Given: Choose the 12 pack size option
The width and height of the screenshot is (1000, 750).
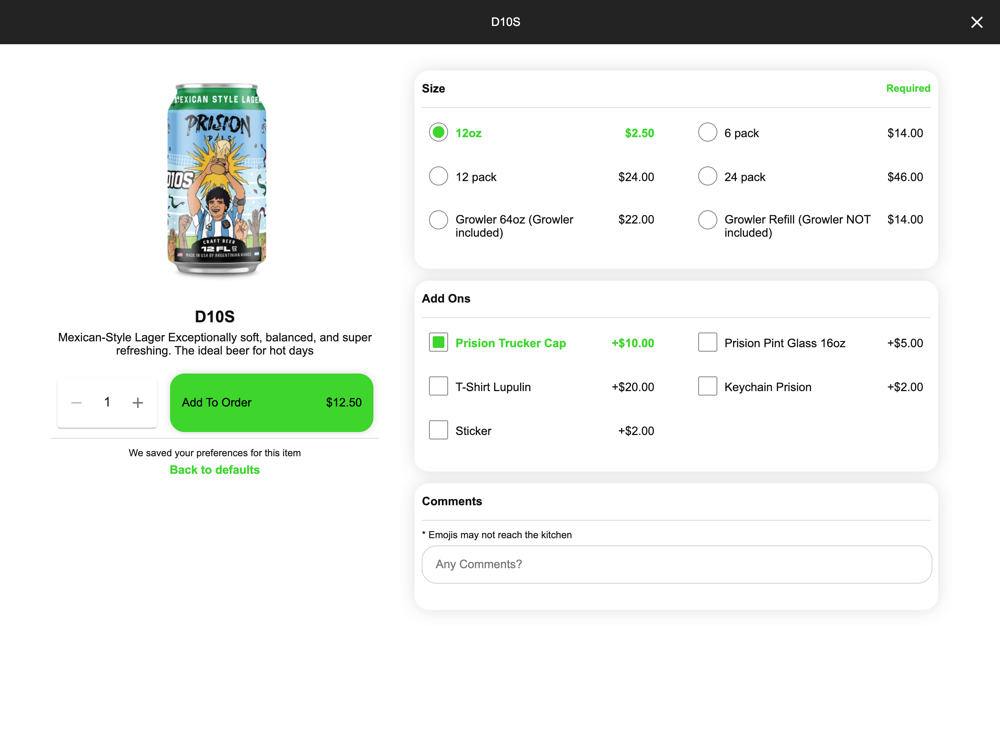Looking at the screenshot, I should [438, 177].
